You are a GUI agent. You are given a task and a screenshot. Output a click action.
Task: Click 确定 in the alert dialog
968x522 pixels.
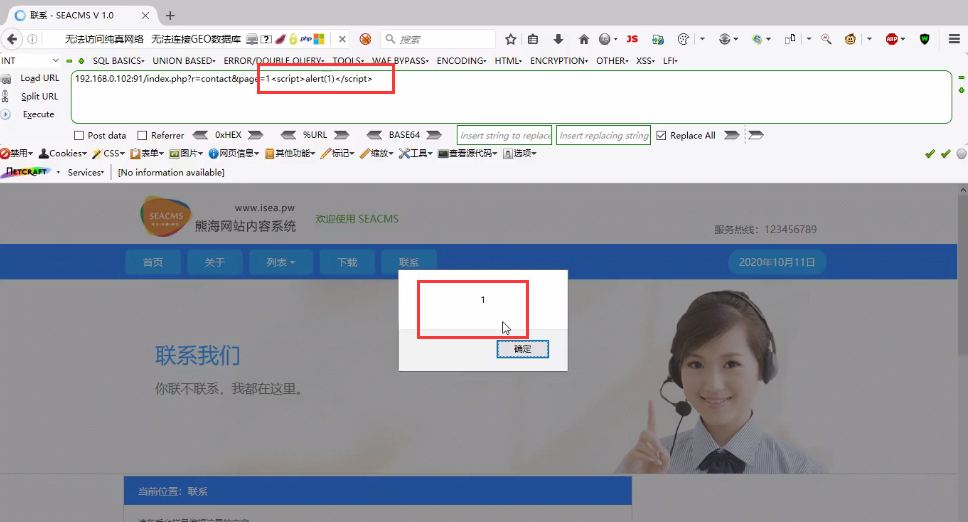click(x=523, y=349)
